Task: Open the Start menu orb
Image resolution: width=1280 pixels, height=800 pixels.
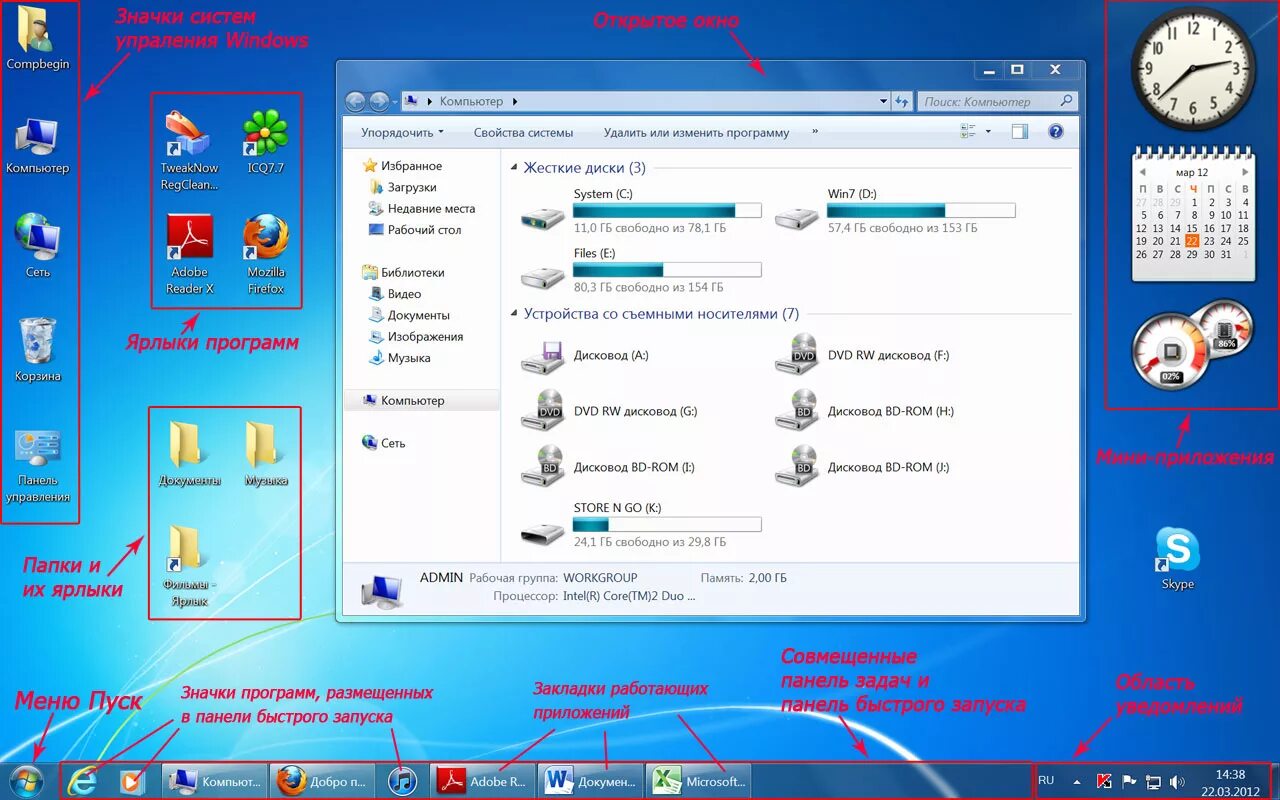Action: tap(27, 781)
